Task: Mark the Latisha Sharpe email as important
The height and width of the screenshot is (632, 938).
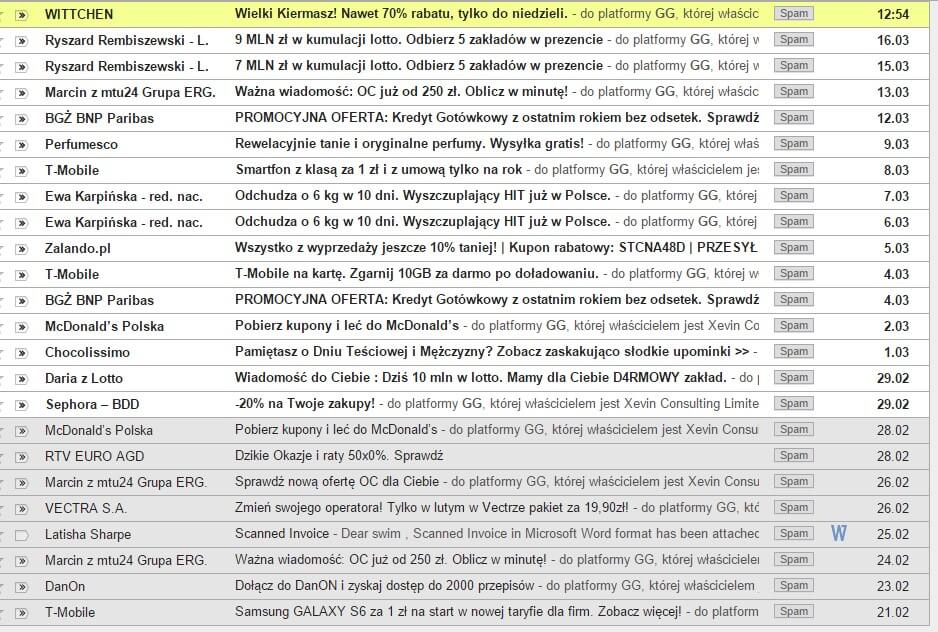Action: pyautogui.click(x=22, y=536)
